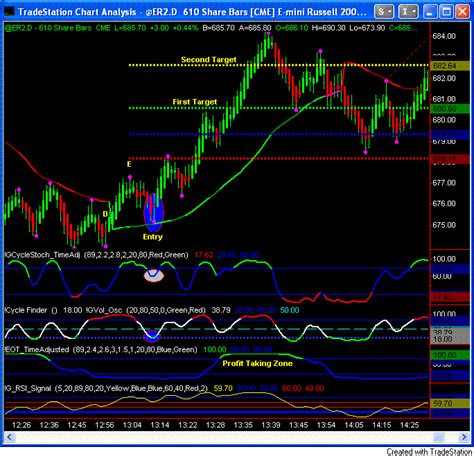Maximize the Chart Analysis window

coord(446,12)
